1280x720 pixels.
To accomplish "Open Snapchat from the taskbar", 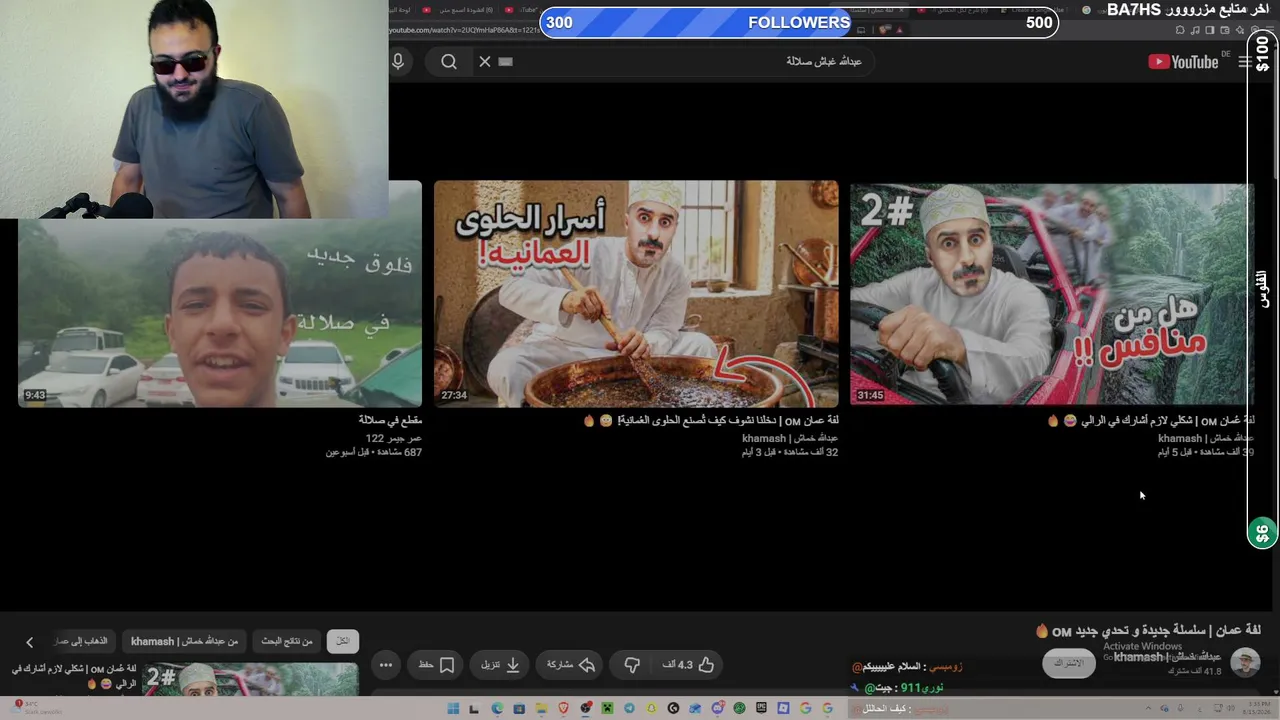I will pyautogui.click(x=651, y=709).
